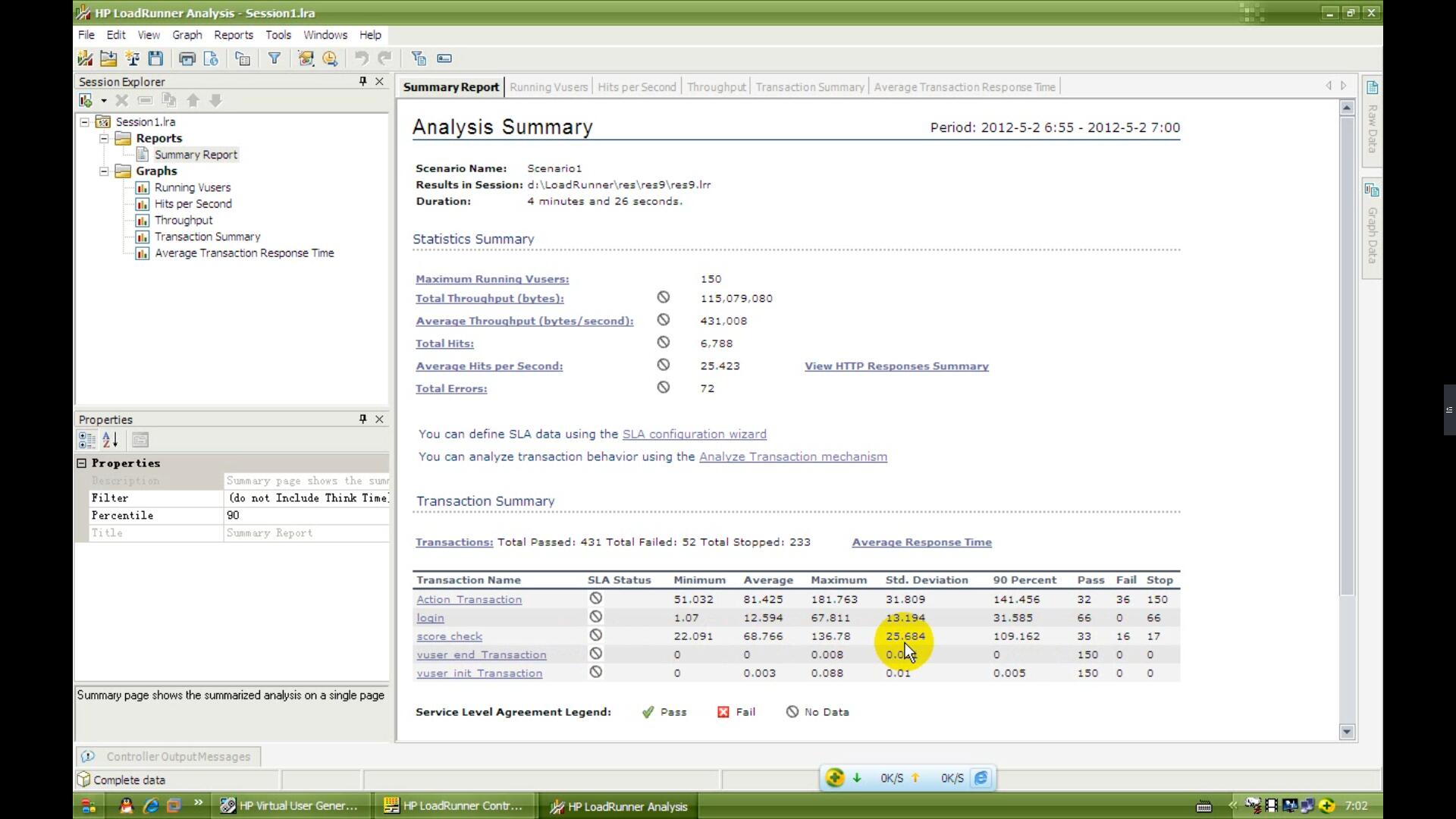This screenshot has height=819, width=1456.
Task: Click the report scrollbar down arrow
Action: click(x=1347, y=732)
